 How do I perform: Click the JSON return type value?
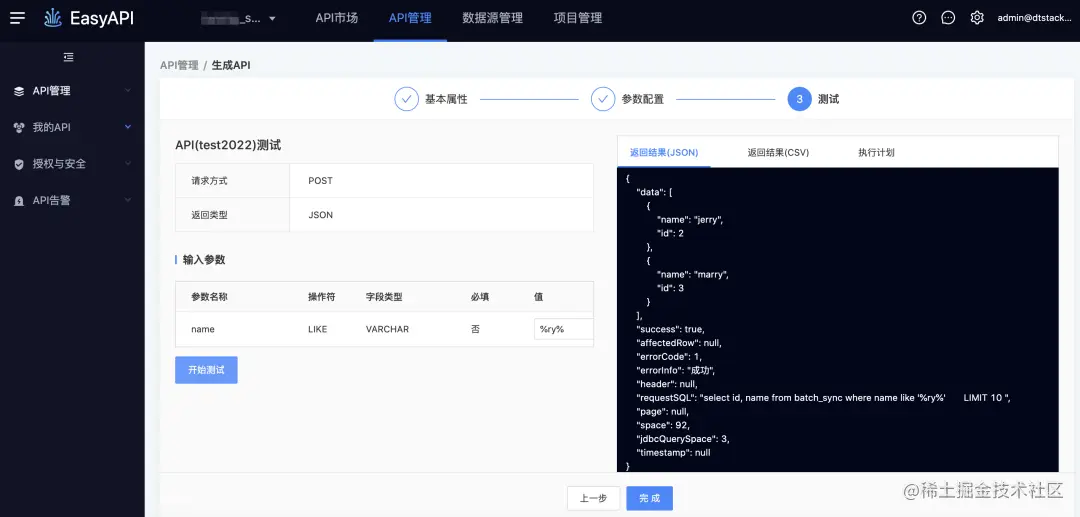tap(320, 215)
